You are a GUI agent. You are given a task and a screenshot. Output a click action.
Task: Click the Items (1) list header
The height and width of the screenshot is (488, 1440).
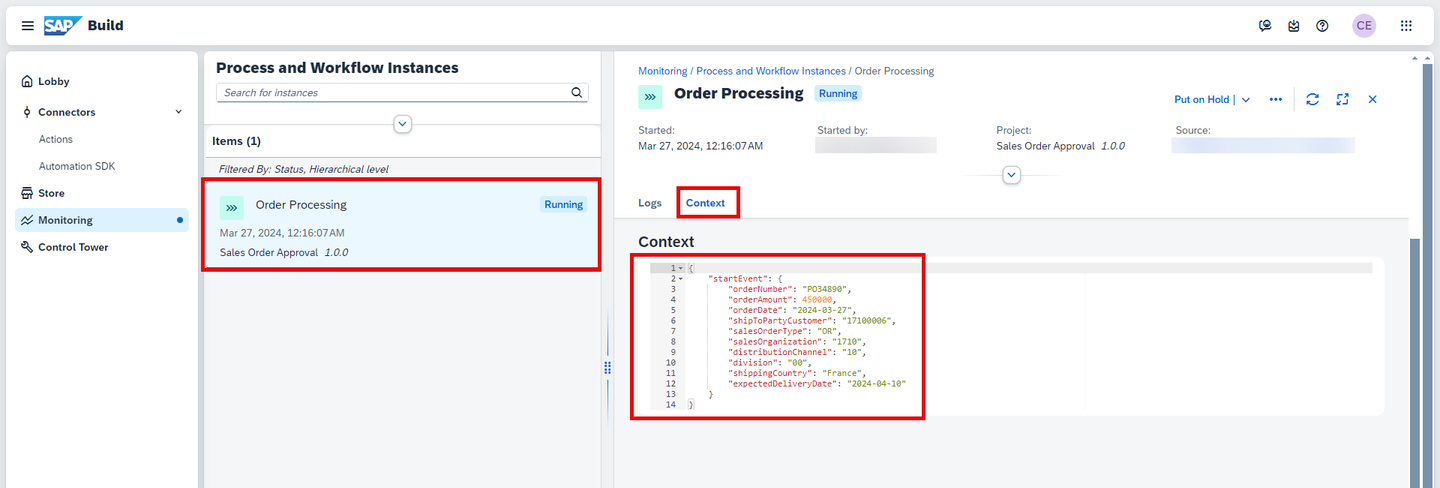[237, 141]
